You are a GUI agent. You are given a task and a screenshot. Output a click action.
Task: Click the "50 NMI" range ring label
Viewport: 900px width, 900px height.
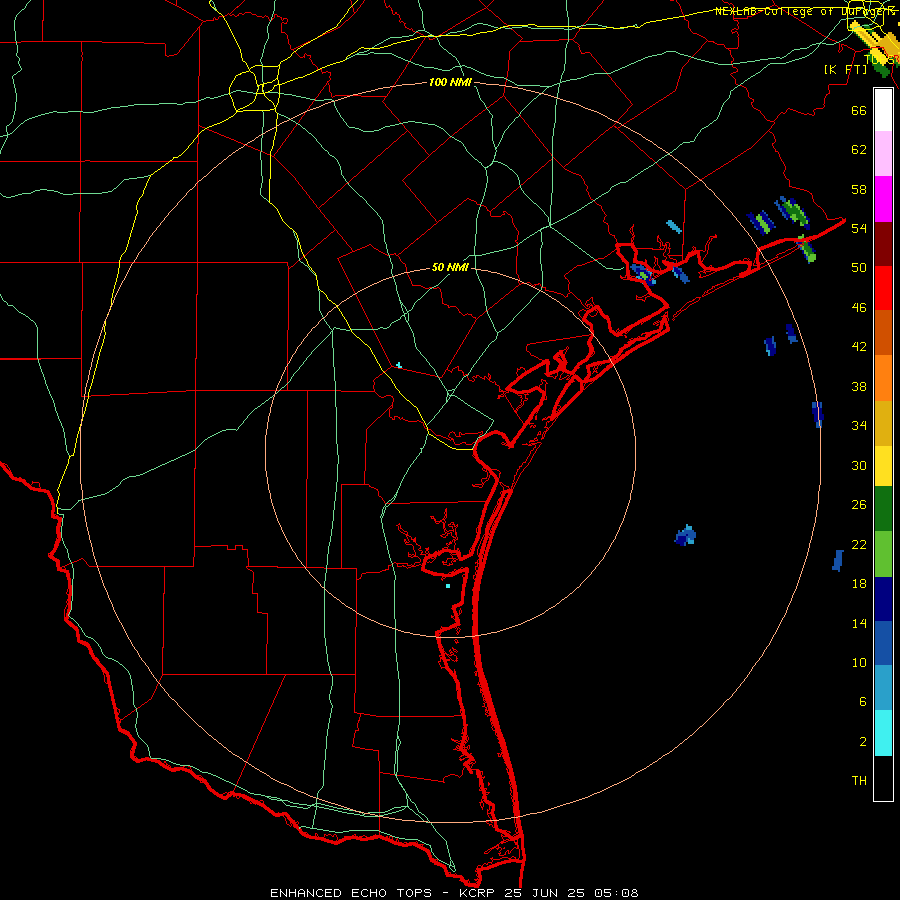pyautogui.click(x=450, y=267)
